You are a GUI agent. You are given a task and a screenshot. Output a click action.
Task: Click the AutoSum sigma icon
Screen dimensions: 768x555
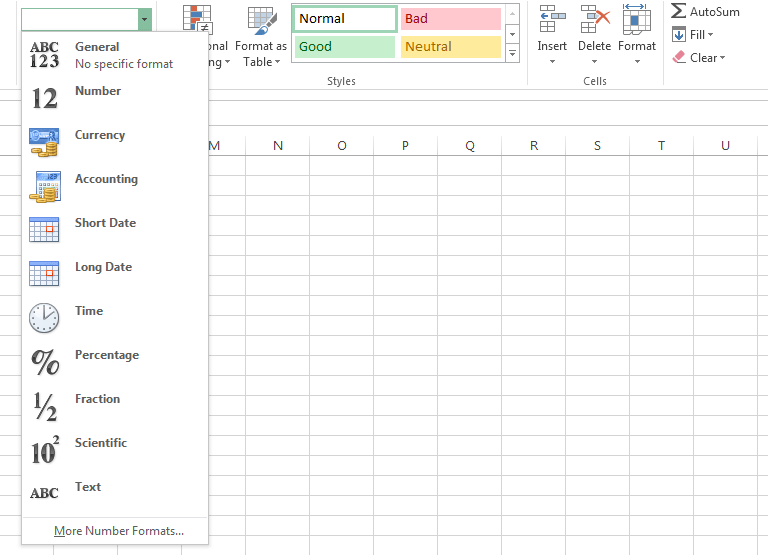point(678,11)
